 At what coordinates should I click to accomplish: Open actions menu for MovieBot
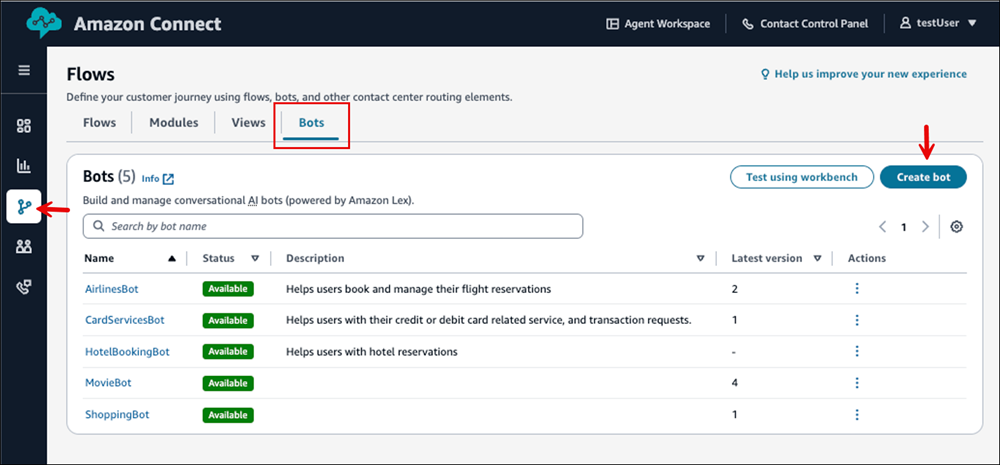(x=857, y=382)
